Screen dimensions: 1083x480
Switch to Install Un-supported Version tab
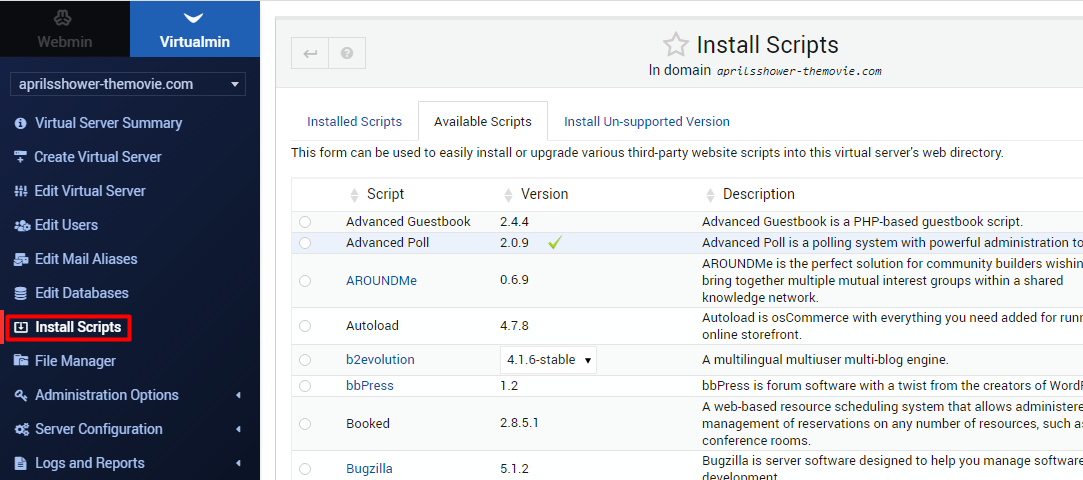[646, 122]
